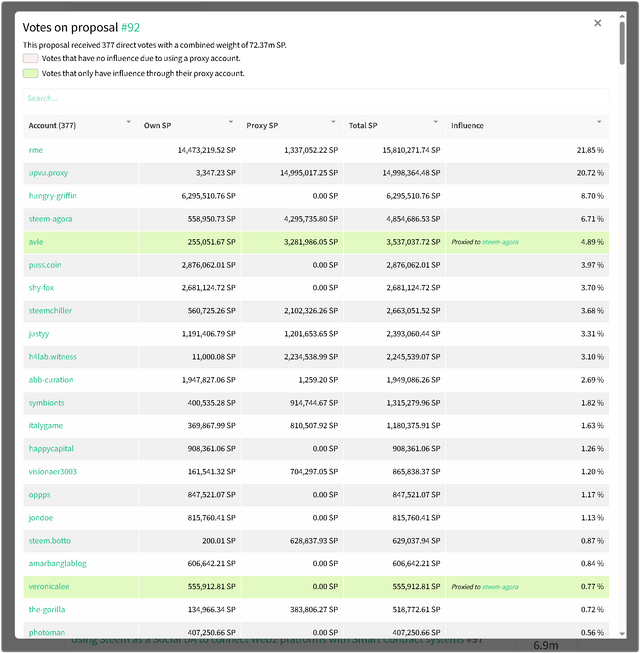
Task: Click the green proxy-influence legend swatch
Action: point(31,73)
